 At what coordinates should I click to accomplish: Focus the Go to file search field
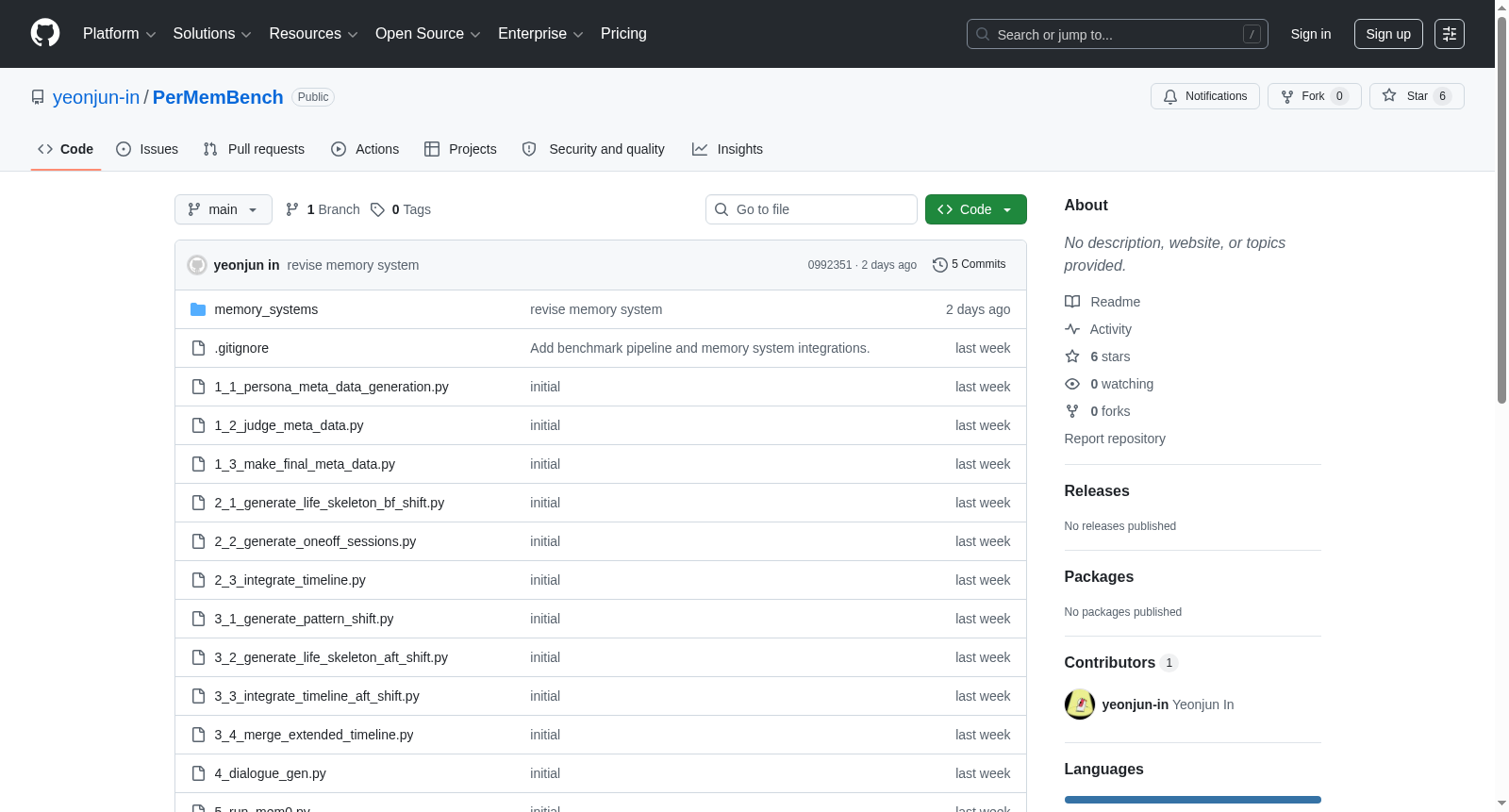811,209
